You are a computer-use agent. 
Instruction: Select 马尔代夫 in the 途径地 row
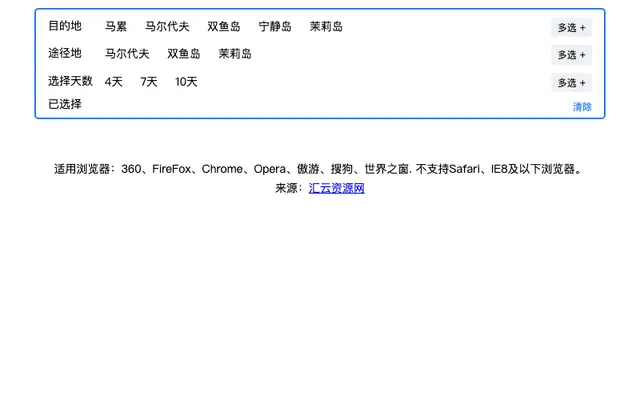click(x=127, y=53)
